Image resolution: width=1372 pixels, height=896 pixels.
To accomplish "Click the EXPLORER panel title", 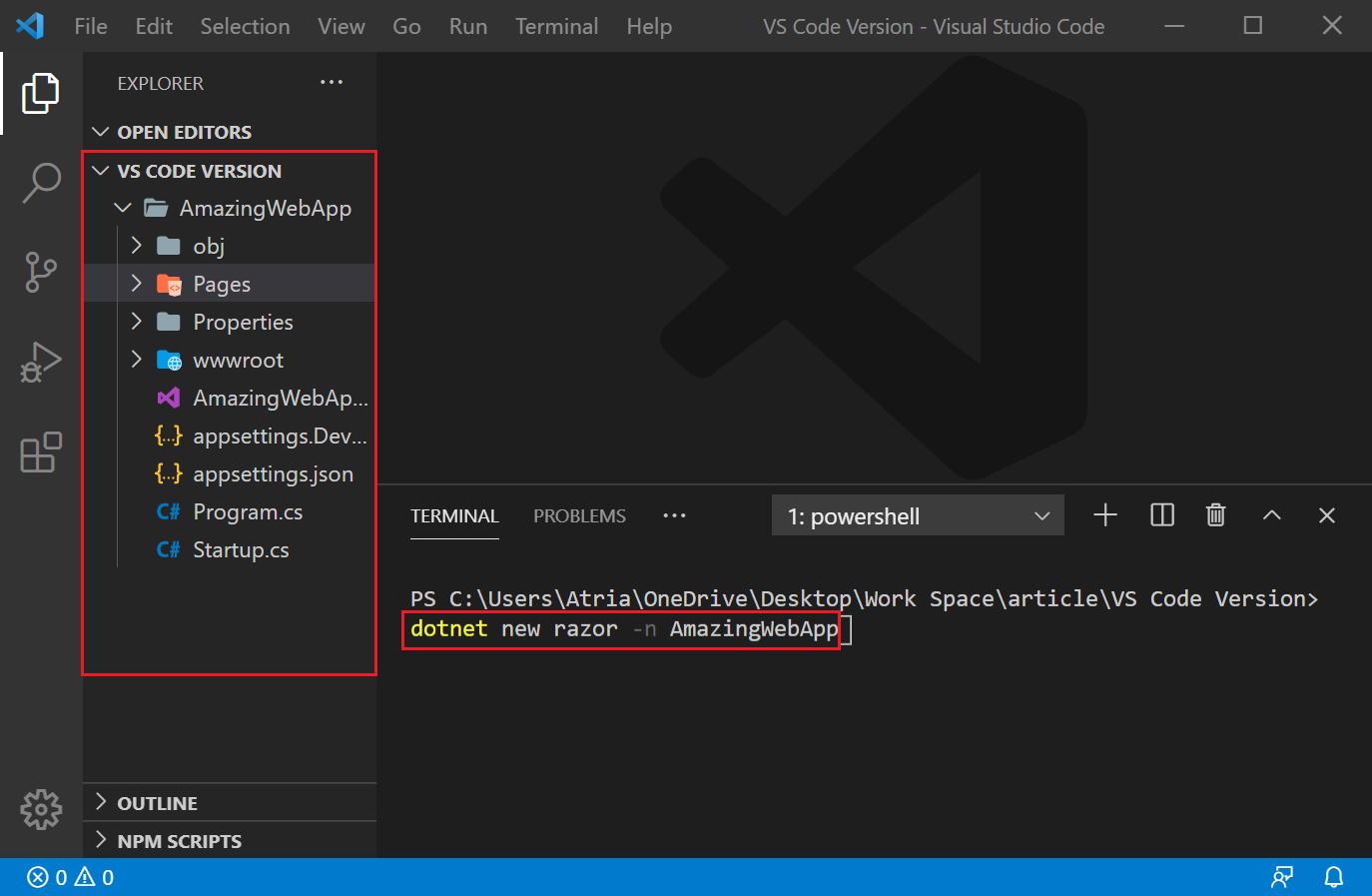I will coord(161,84).
